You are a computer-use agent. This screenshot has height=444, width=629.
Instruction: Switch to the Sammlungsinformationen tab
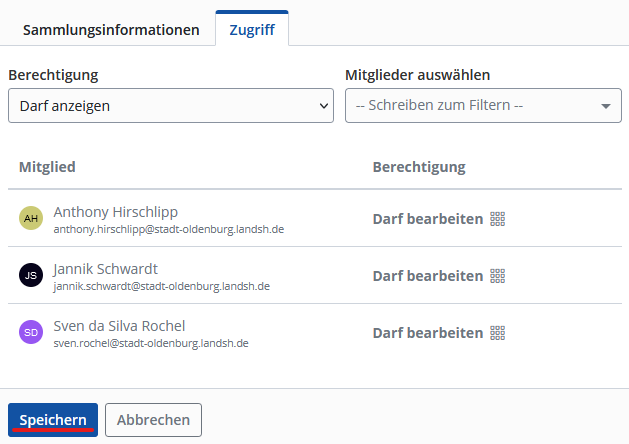tap(111, 30)
